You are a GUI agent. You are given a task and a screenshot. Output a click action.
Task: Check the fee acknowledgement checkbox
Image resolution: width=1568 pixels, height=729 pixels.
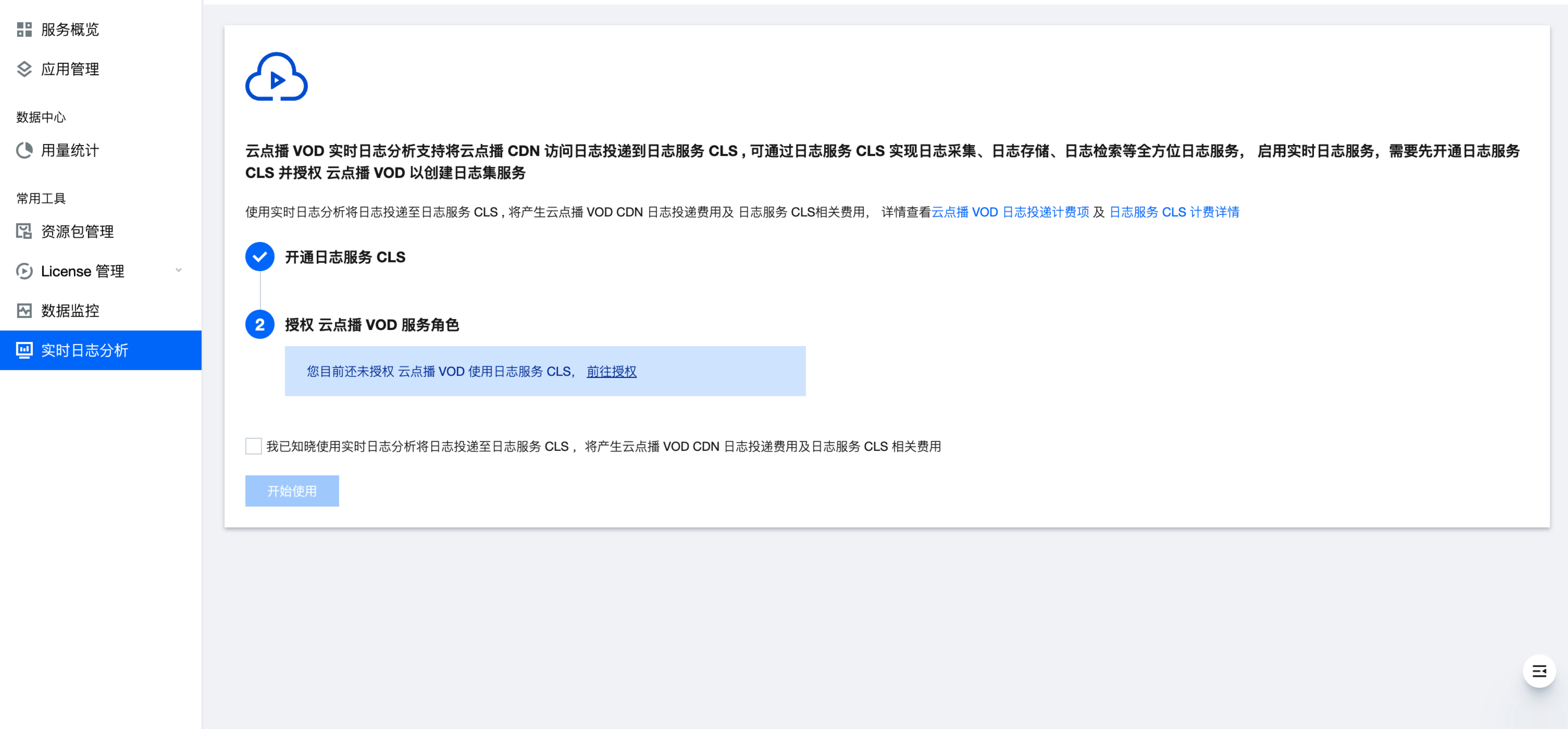point(253,446)
